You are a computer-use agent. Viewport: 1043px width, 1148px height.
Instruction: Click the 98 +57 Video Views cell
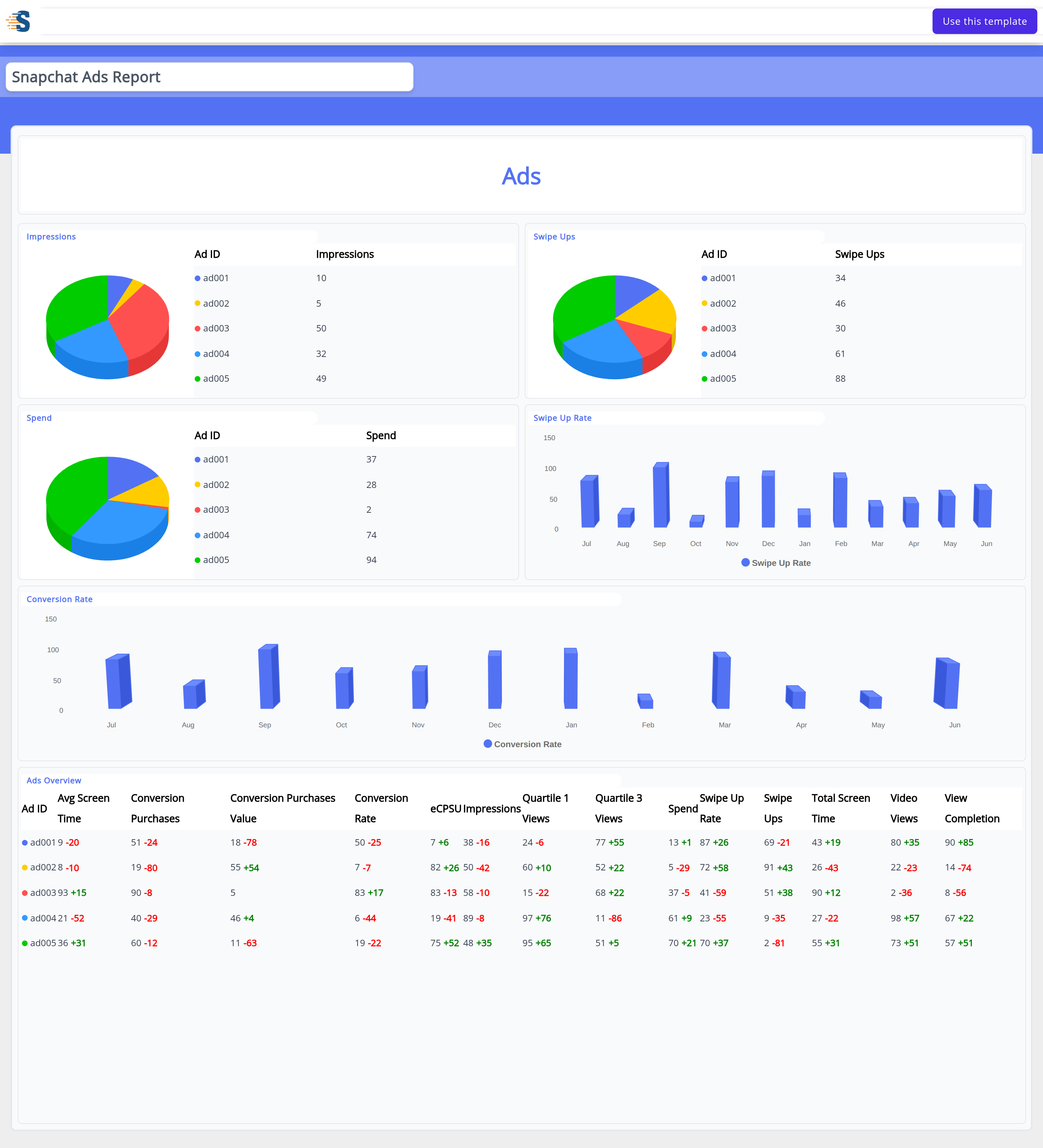pos(905,918)
